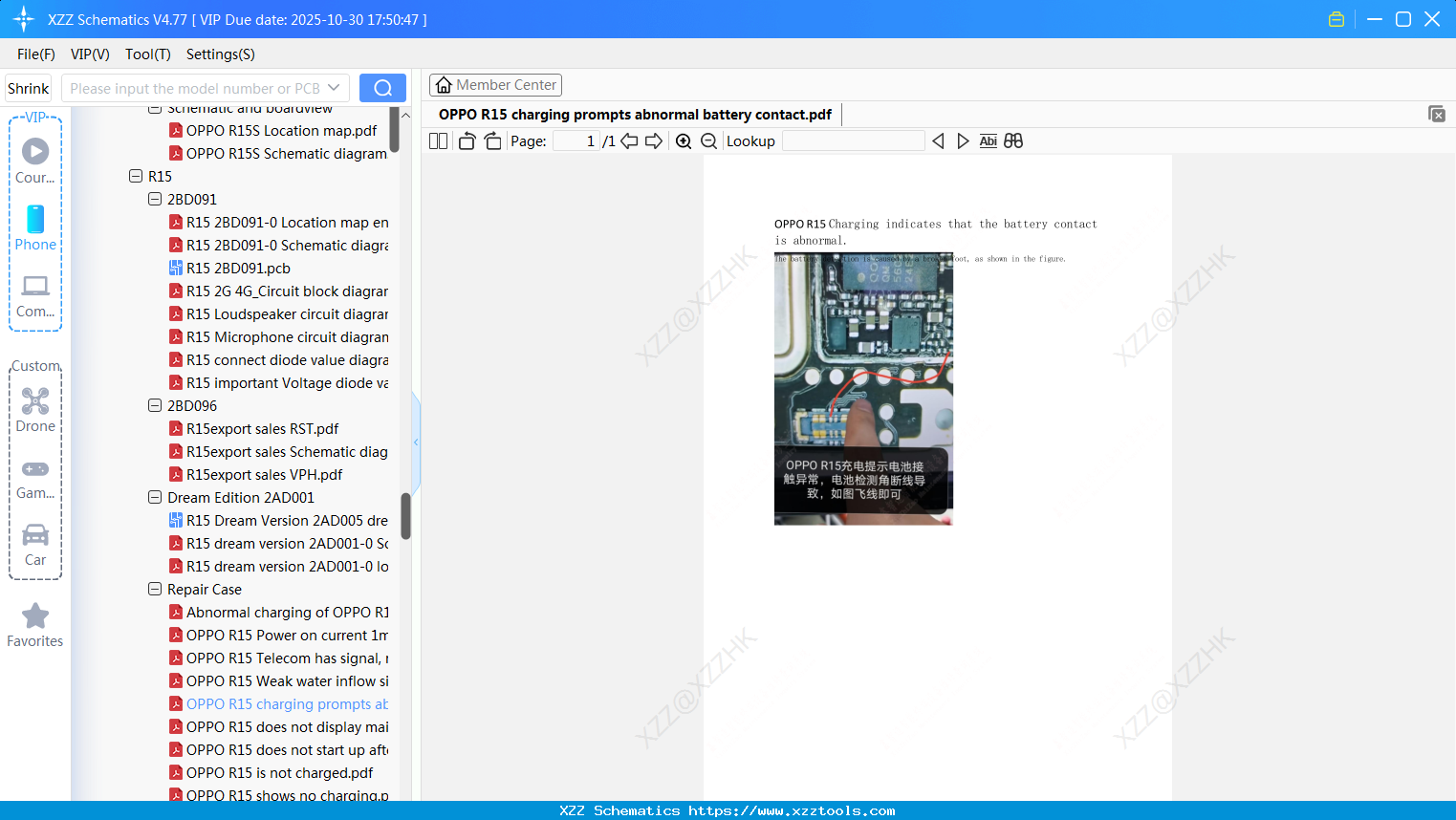The image size is (1456, 820).
Task: Rotate the page counterclockwise
Action: 467,141
